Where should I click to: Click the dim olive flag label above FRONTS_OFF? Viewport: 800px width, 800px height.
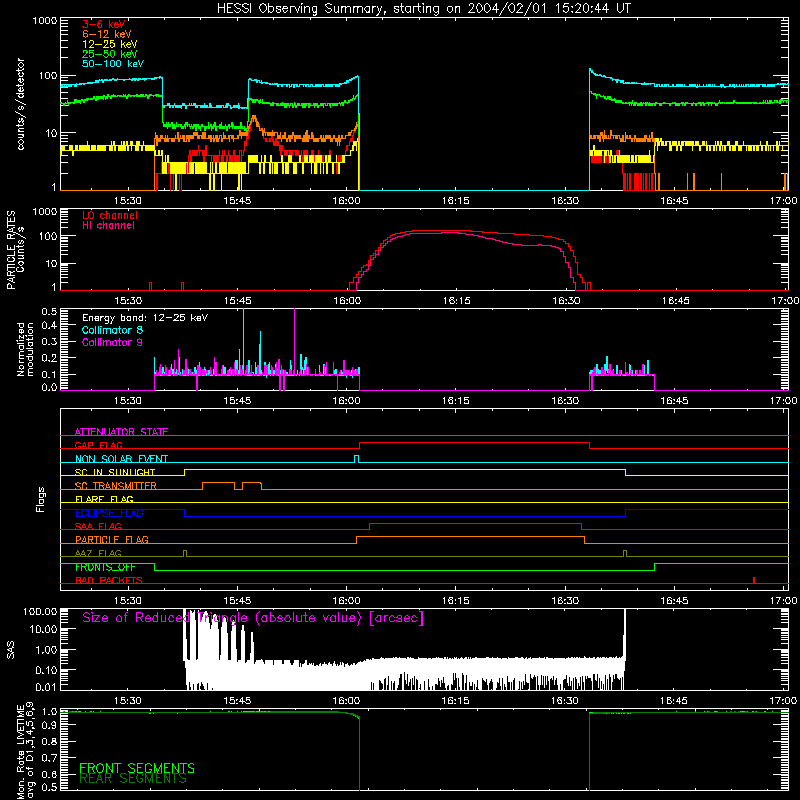(98, 553)
